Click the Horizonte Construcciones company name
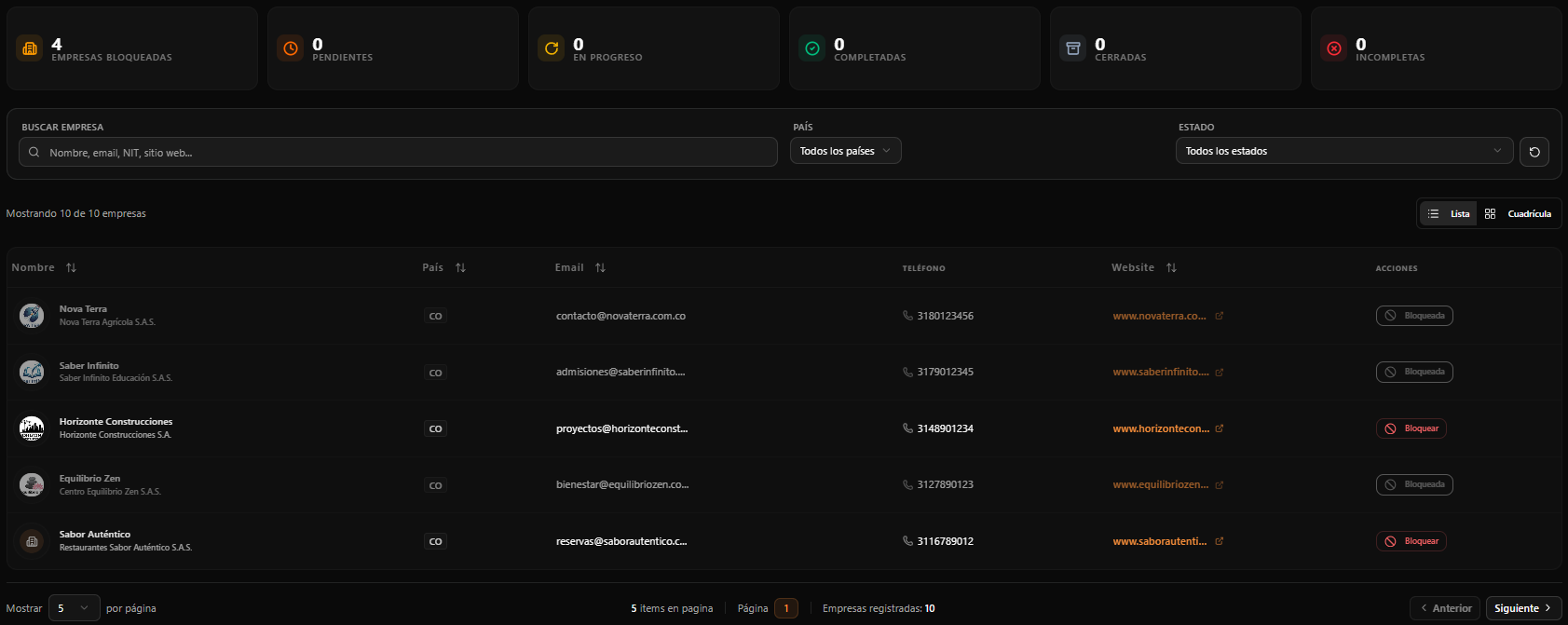 tap(116, 422)
